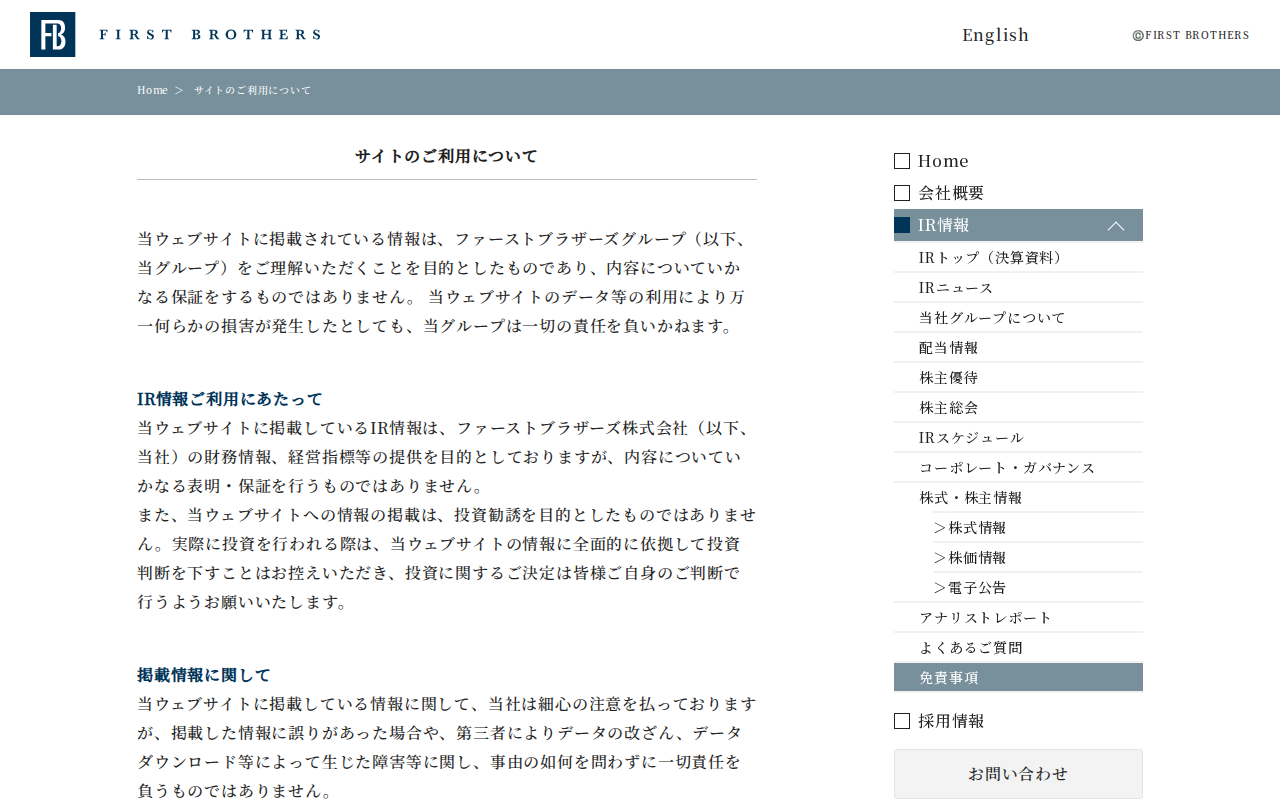The width and height of the screenshot is (1280, 800).
Task: Go to 株主総会 page
Action: click(x=1018, y=407)
